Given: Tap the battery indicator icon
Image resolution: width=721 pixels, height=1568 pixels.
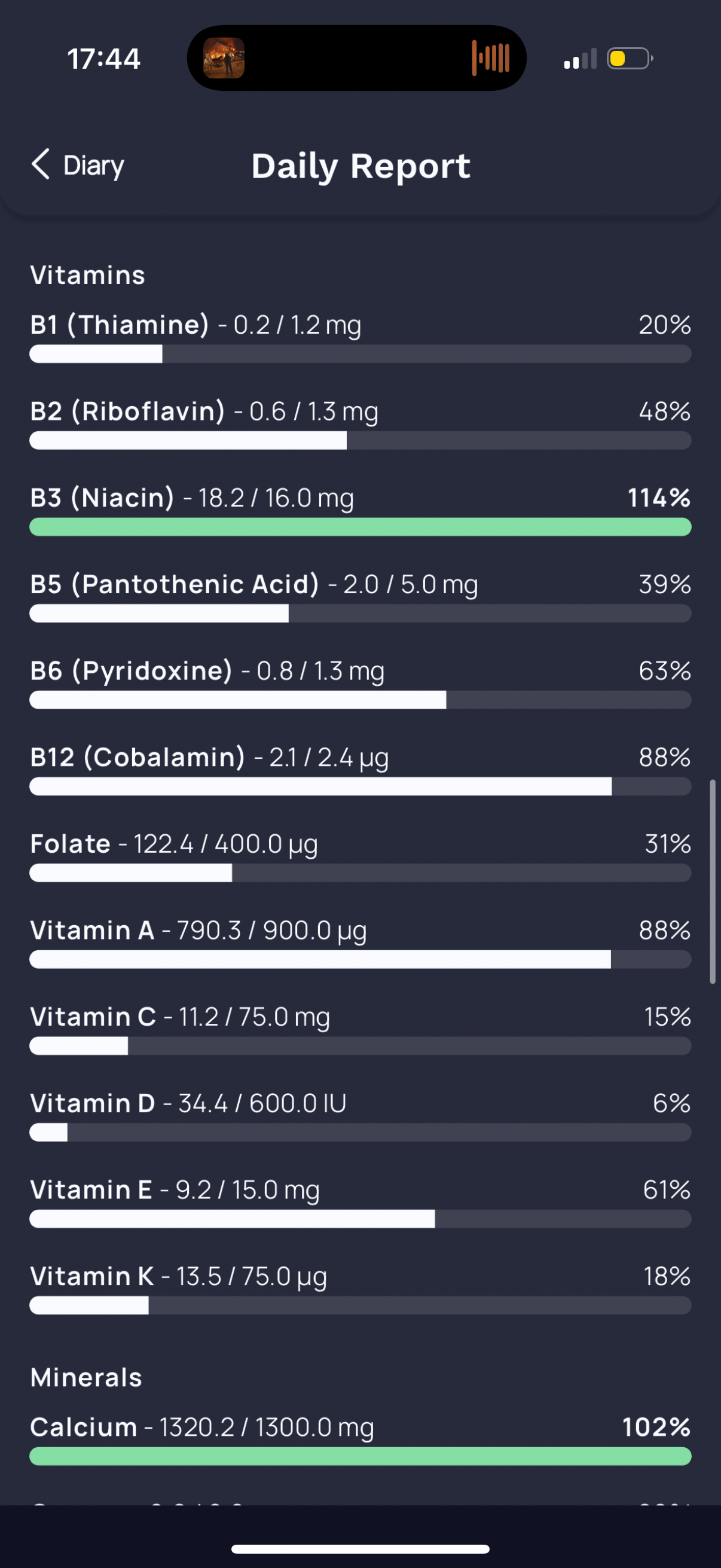Looking at the screenshot, I should pos(630,59).
